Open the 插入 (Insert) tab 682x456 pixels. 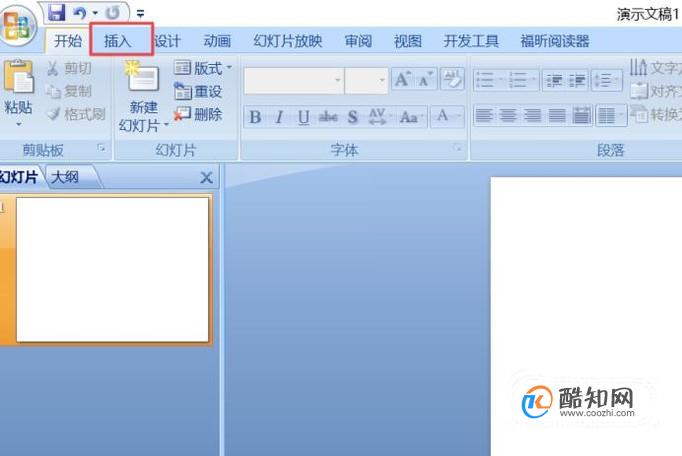pos(117,41)
